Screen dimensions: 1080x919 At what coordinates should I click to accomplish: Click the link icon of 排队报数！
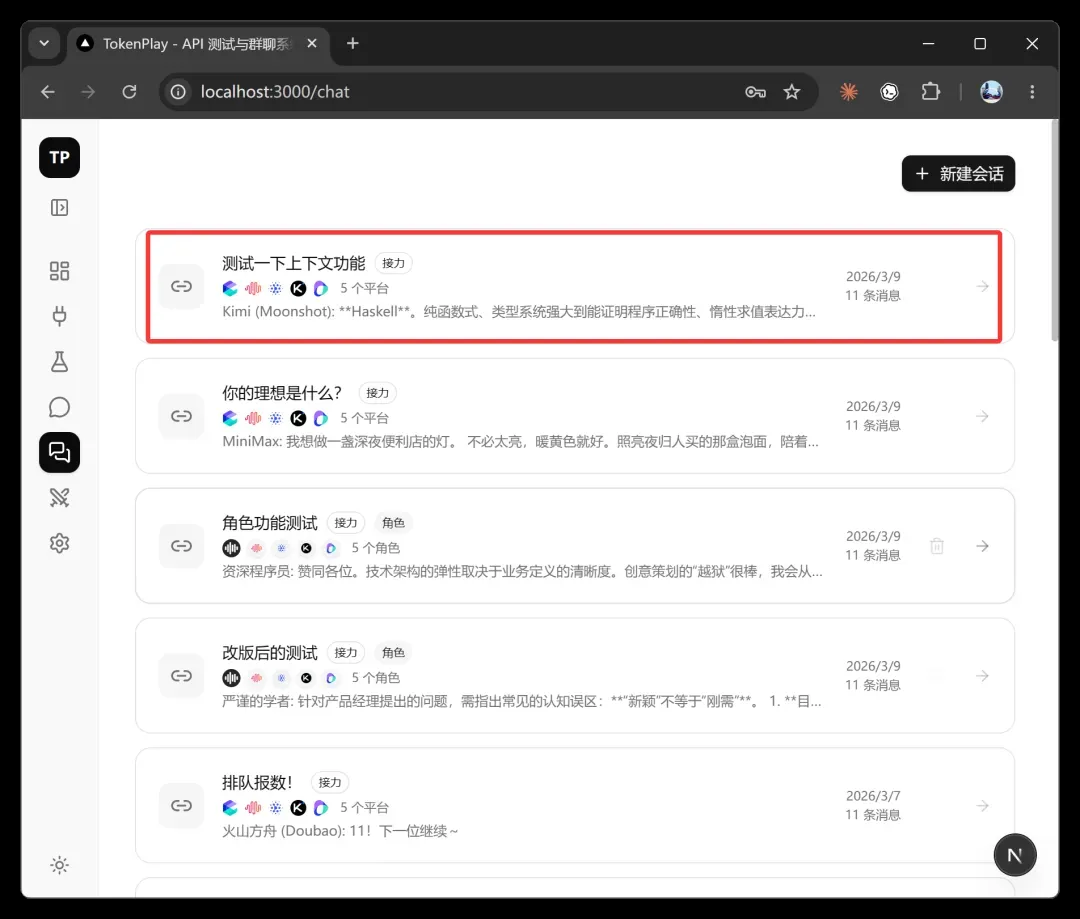point(181,805)
